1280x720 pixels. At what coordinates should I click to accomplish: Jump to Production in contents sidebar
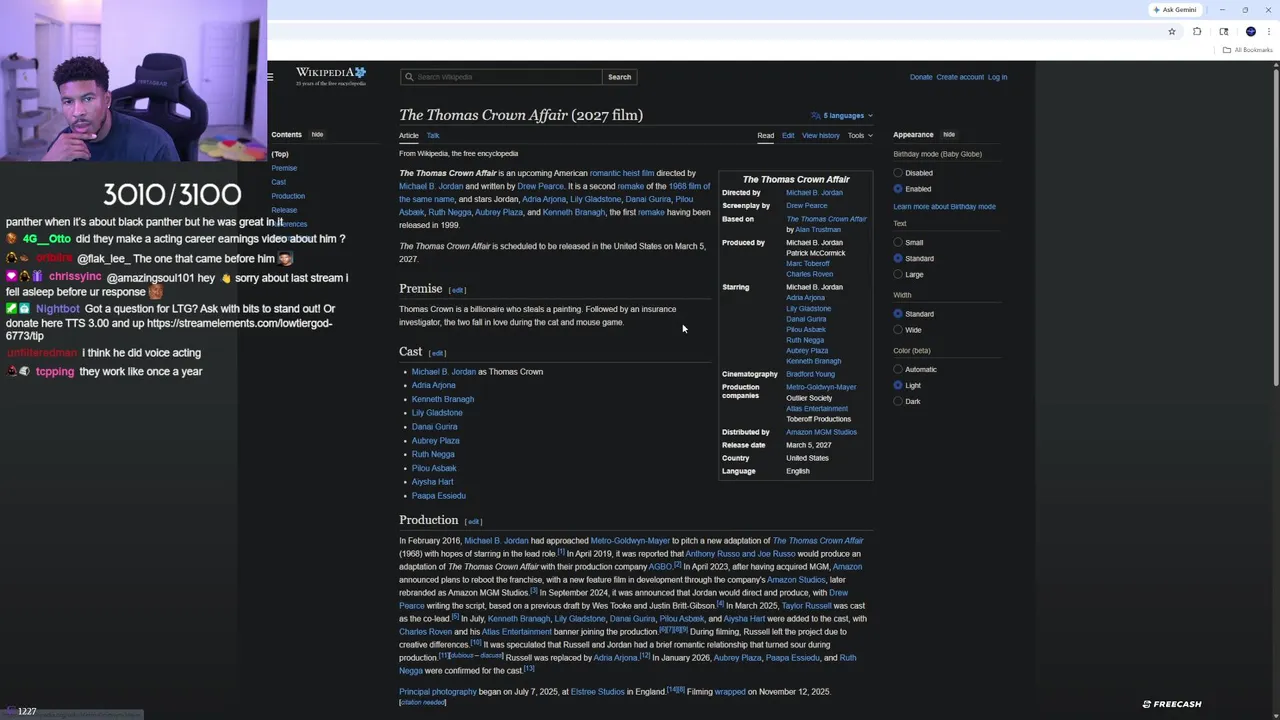pyautogui.click(x=288, y=196)
